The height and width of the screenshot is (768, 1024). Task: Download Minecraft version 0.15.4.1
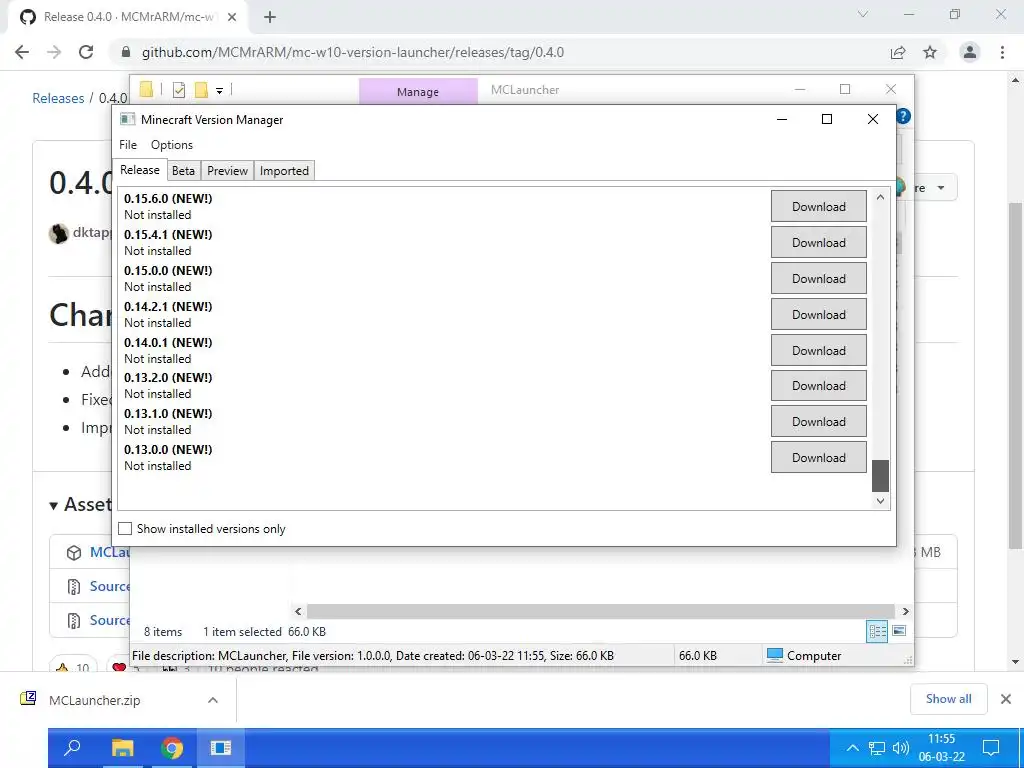click(x=818, y=242)
